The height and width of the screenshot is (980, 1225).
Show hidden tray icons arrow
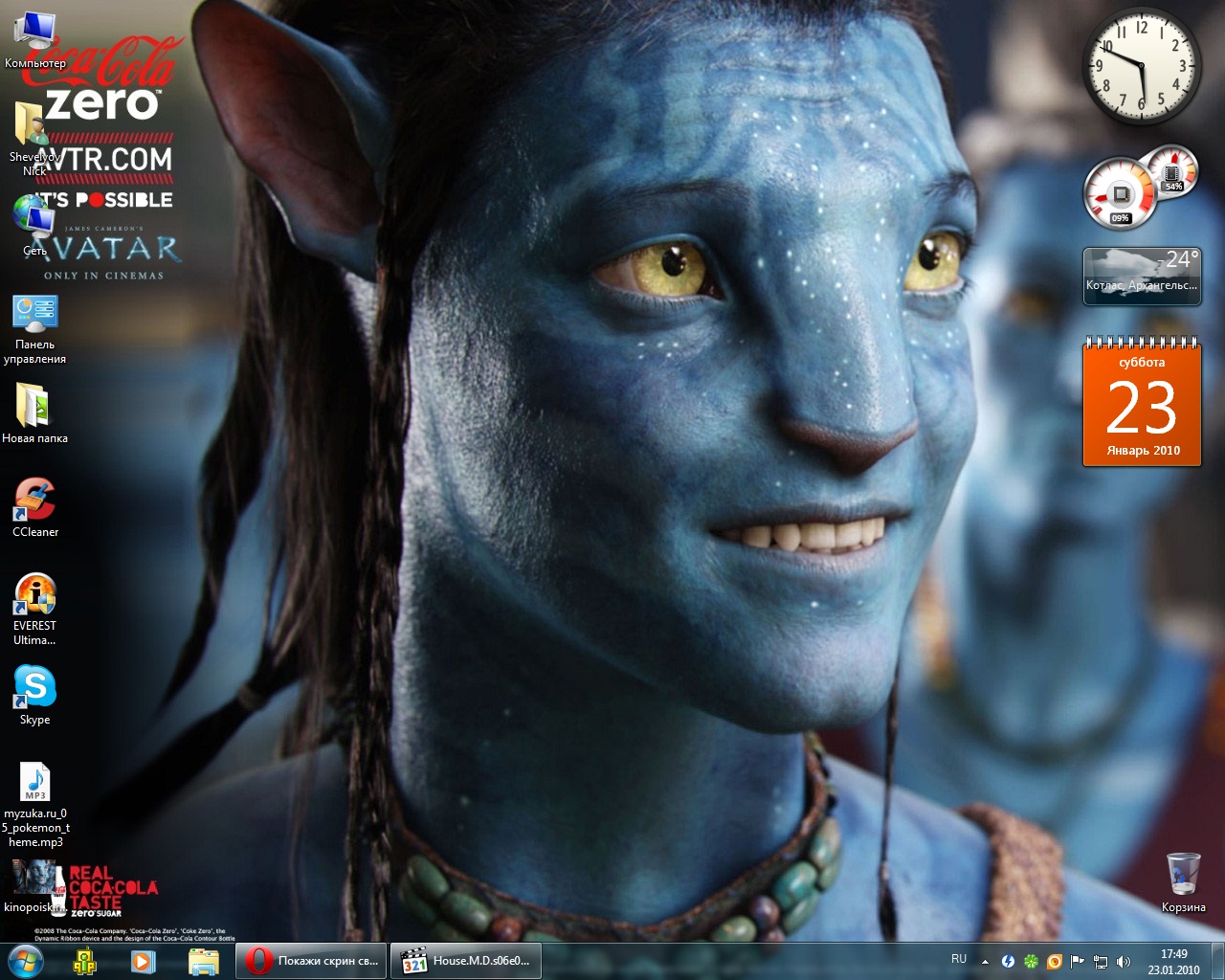985,962
